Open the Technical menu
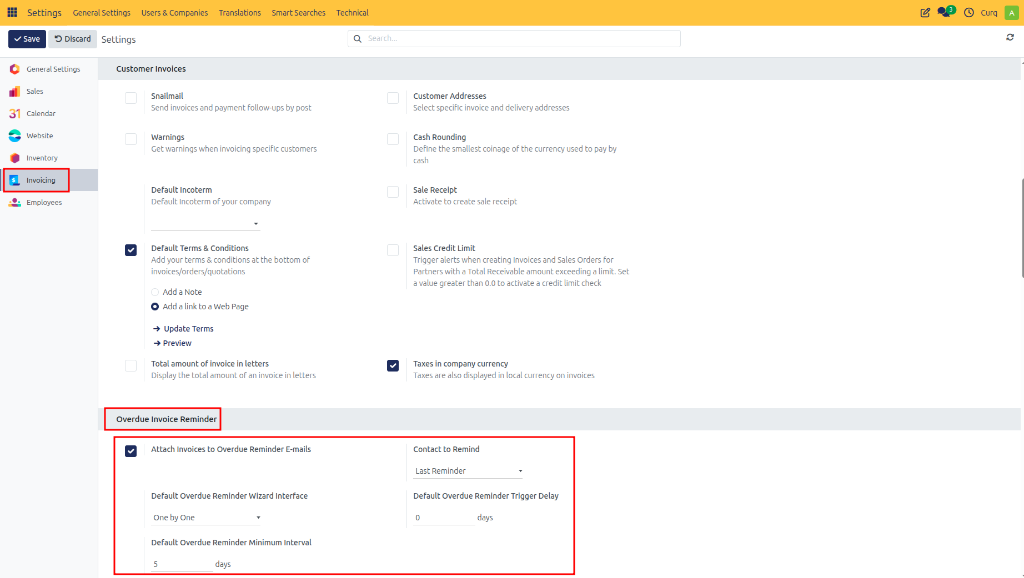This screenshot has width=1024, height=578. (x=352, y=12)
